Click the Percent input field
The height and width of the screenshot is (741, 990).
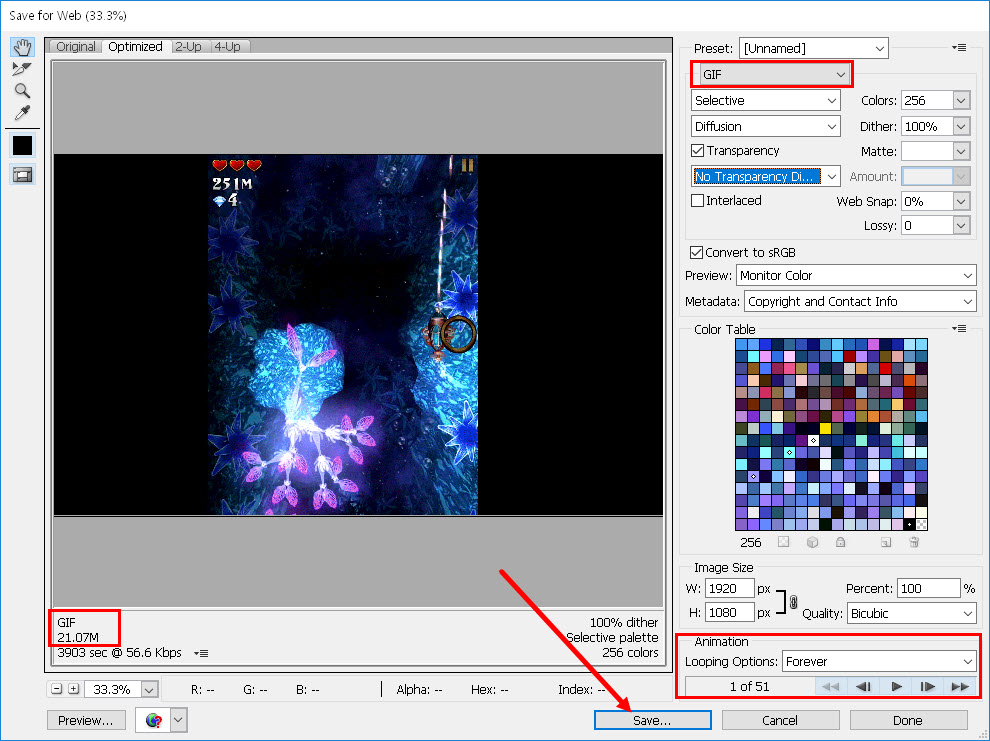(x=928, y=588)
